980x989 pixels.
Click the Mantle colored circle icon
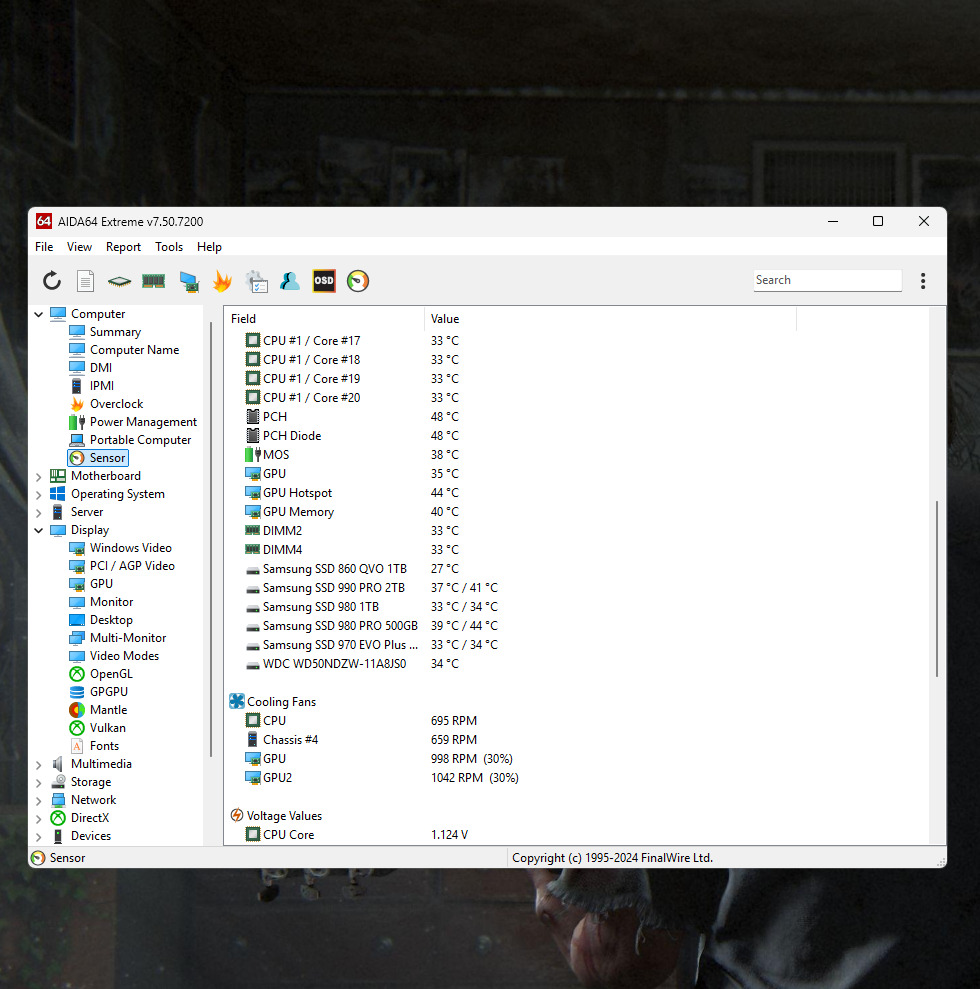pos(77,710)
